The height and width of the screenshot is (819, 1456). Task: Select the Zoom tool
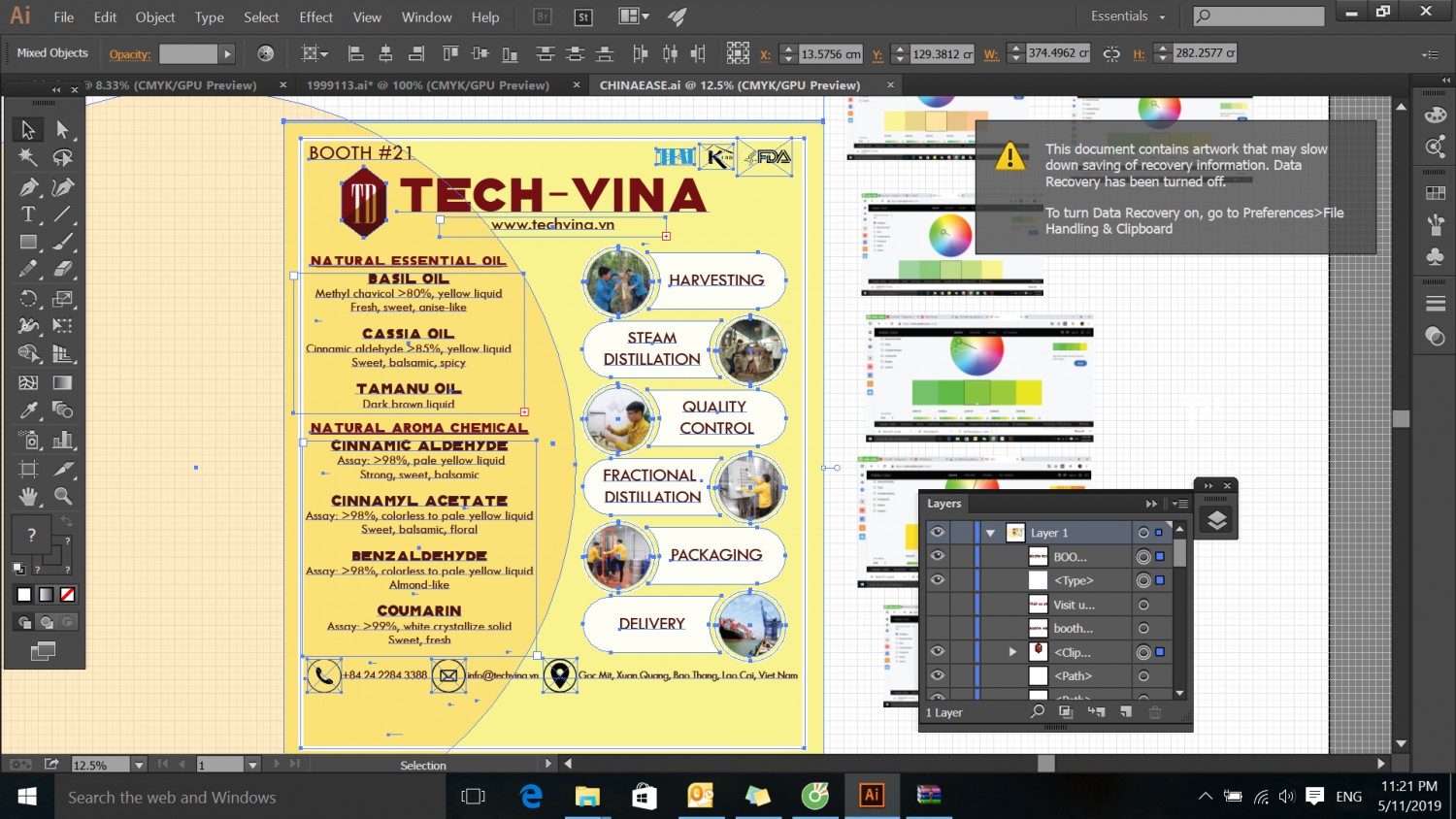63,497
